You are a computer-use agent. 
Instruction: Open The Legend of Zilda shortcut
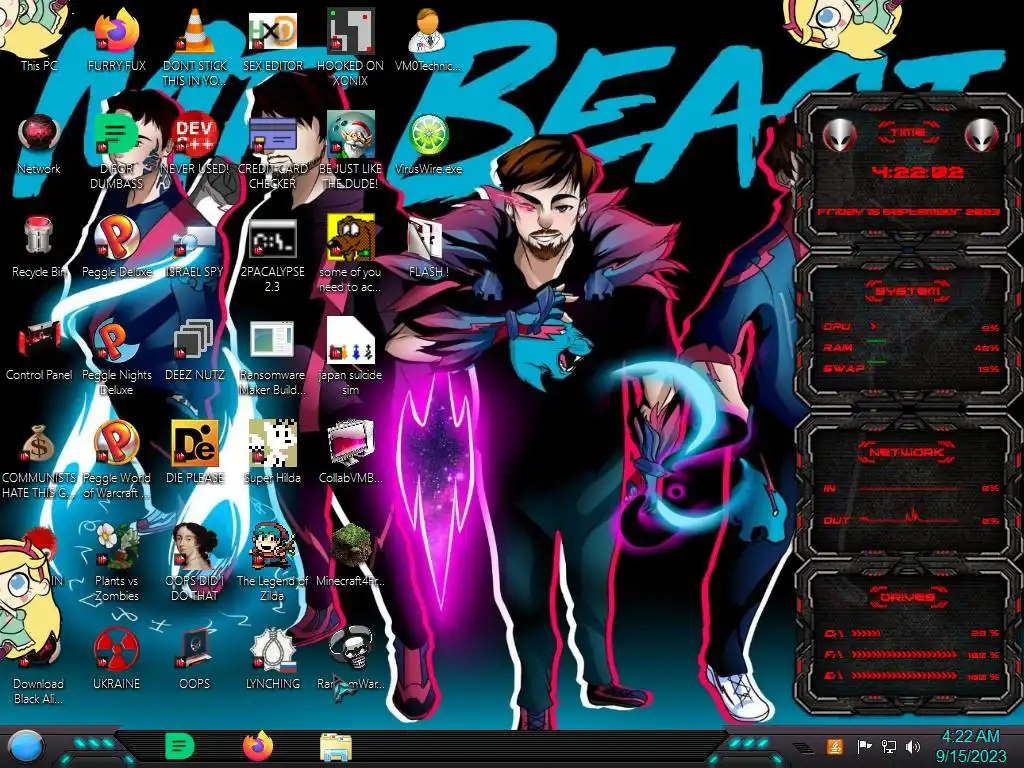[x=272, y=562]
